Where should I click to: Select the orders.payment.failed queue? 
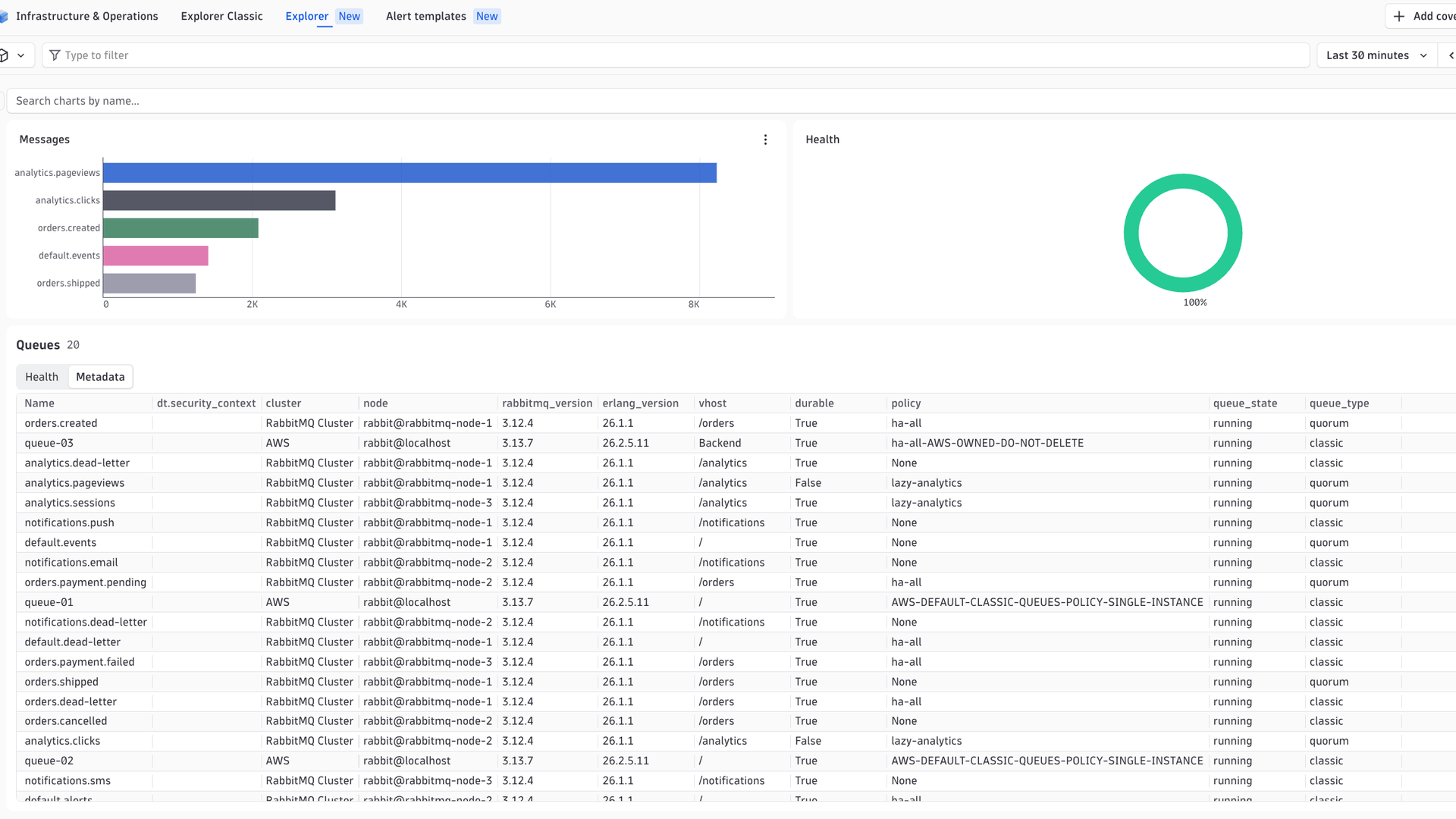(x=79, y=662)
